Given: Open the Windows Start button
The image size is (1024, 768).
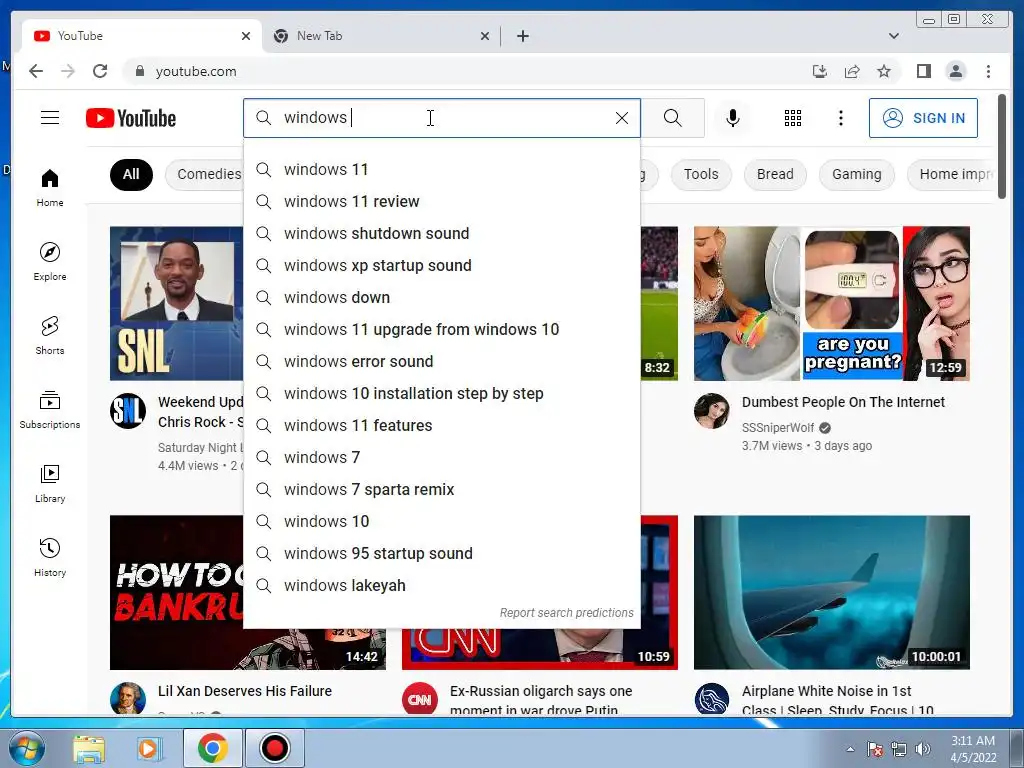Looking at the screenshot, I should click(x=26, y=748).
